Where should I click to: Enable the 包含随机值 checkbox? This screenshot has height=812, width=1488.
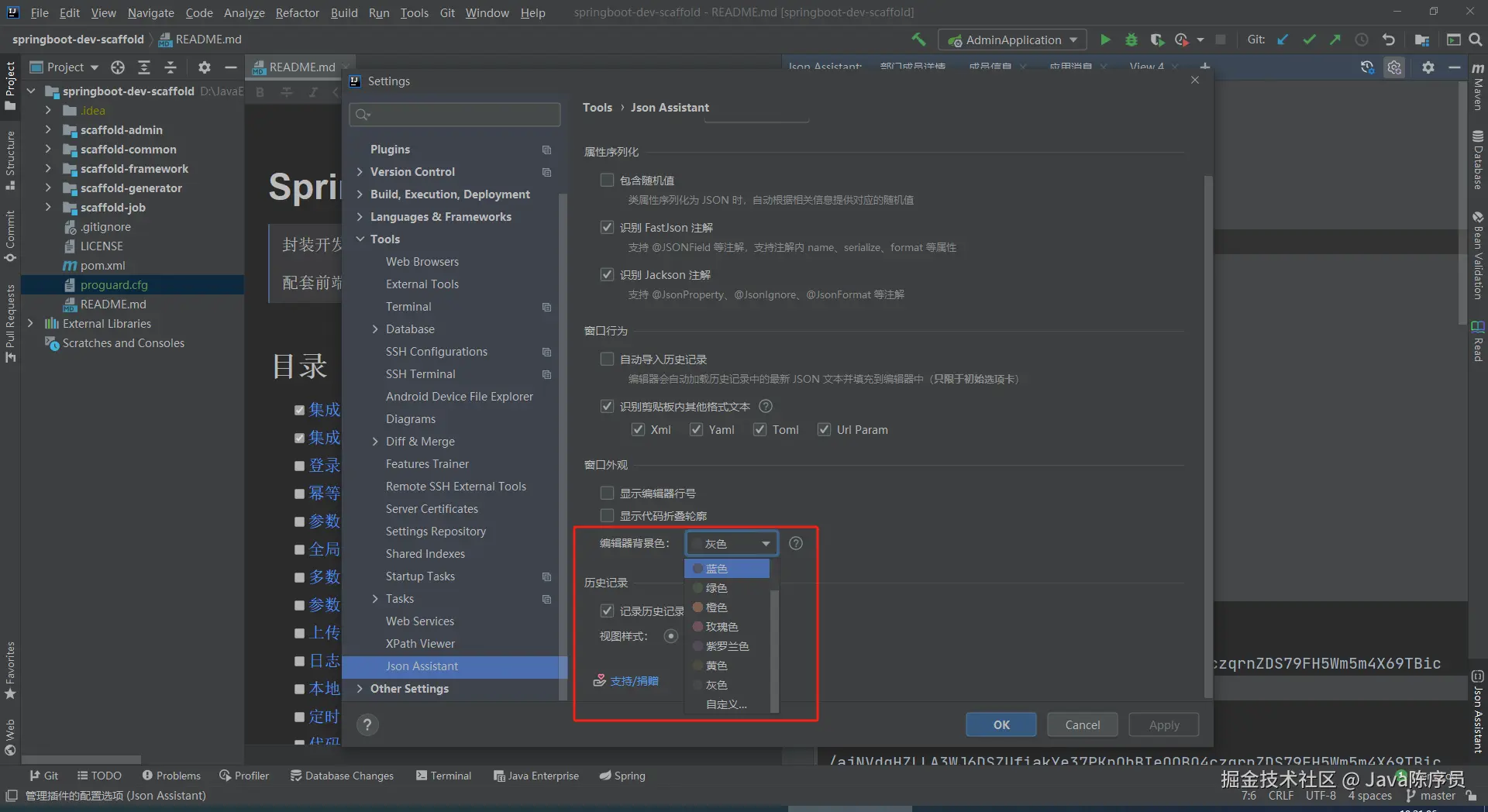(607, 180)
